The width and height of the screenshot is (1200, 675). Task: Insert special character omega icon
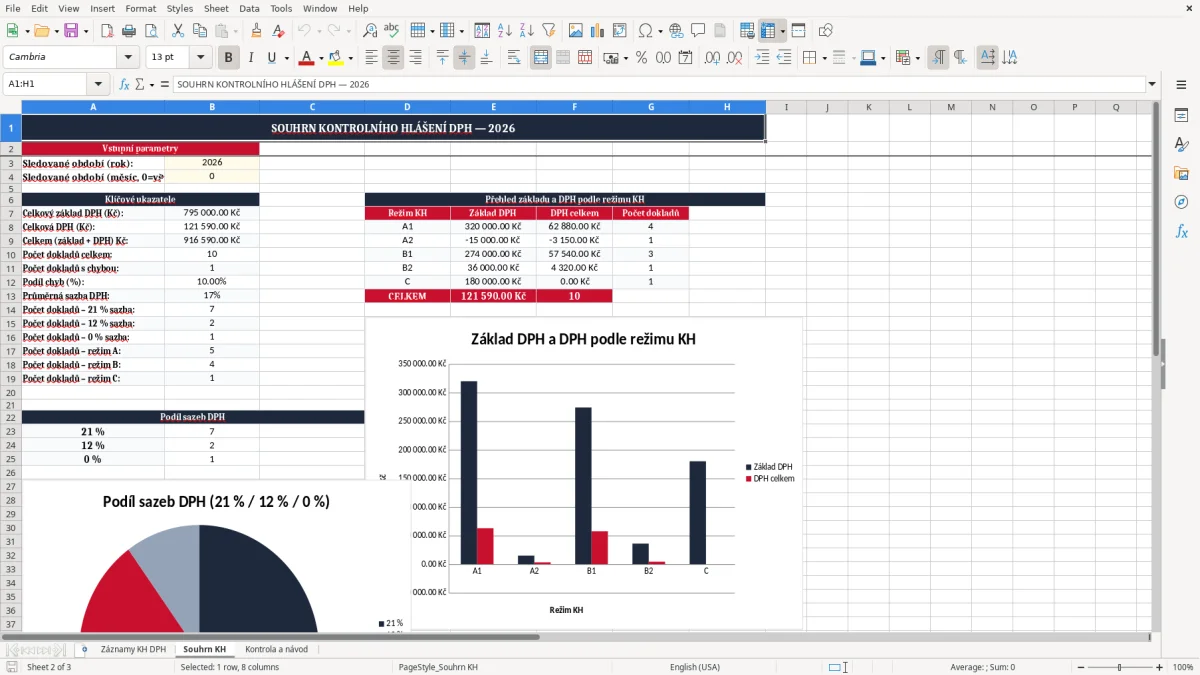645,31
